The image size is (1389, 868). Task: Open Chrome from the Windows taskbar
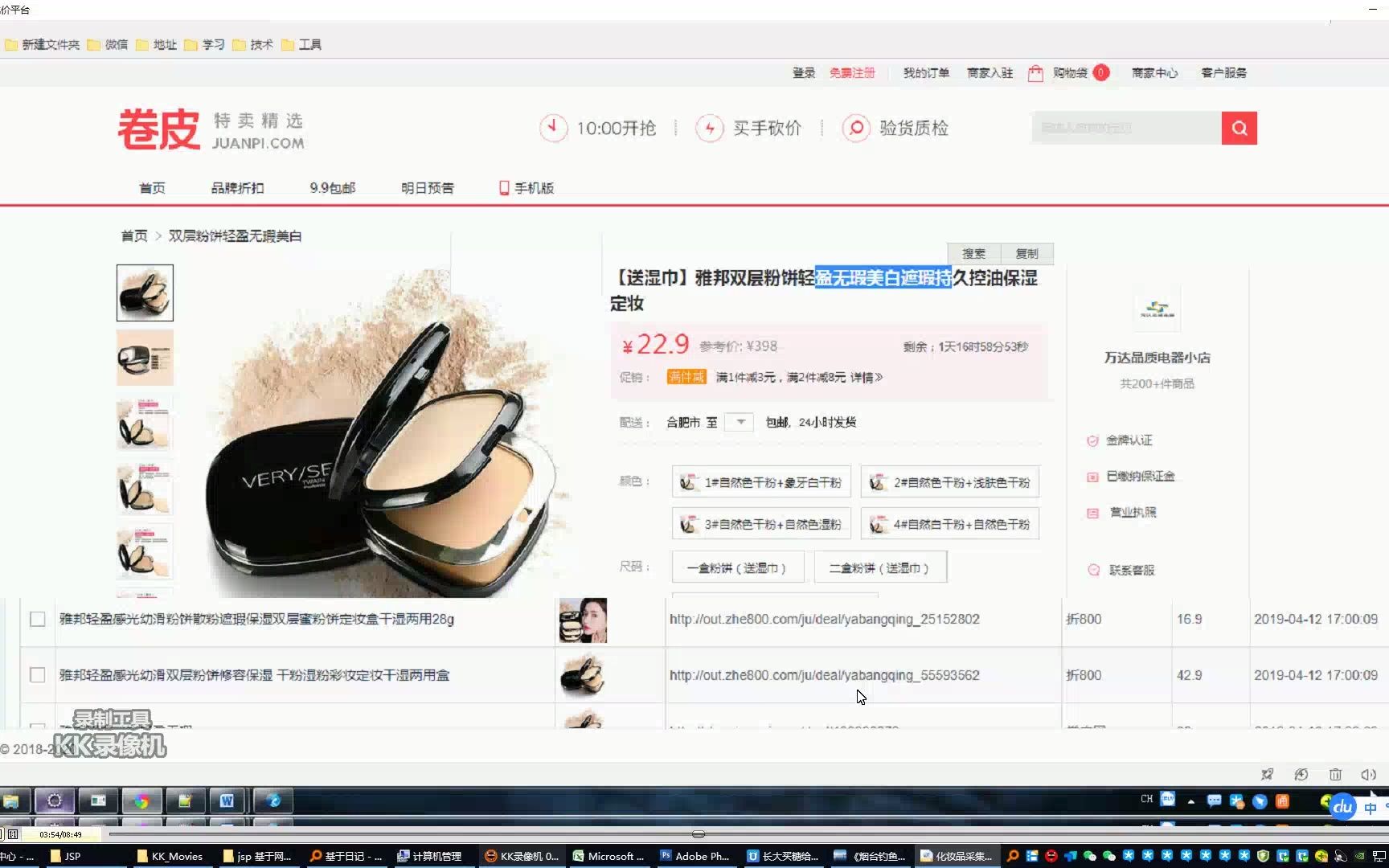[142, 800]
